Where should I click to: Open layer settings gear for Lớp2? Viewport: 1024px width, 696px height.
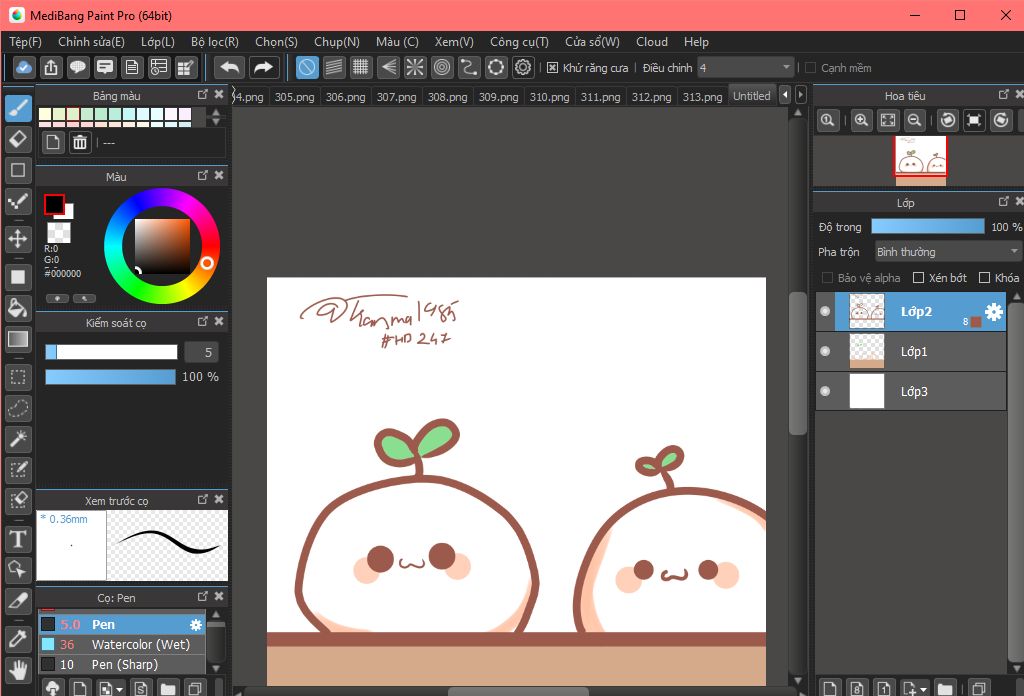click(993, 312)
